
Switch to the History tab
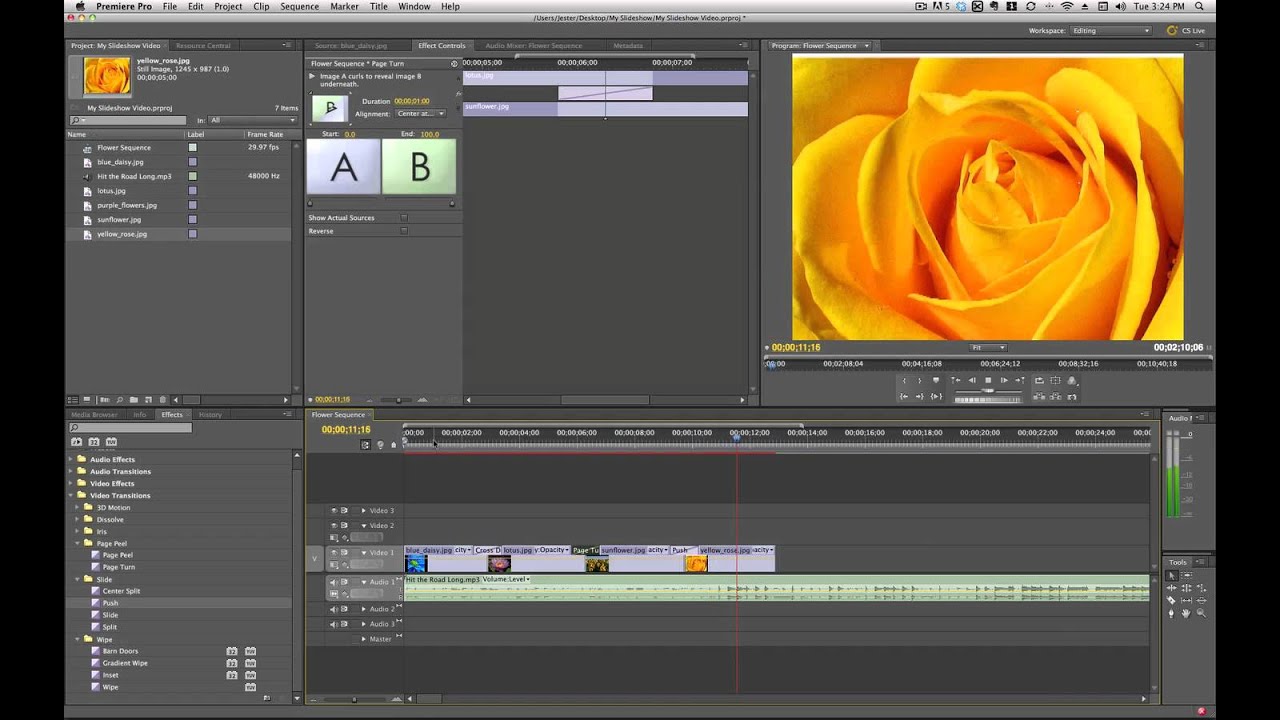[210, 414]
